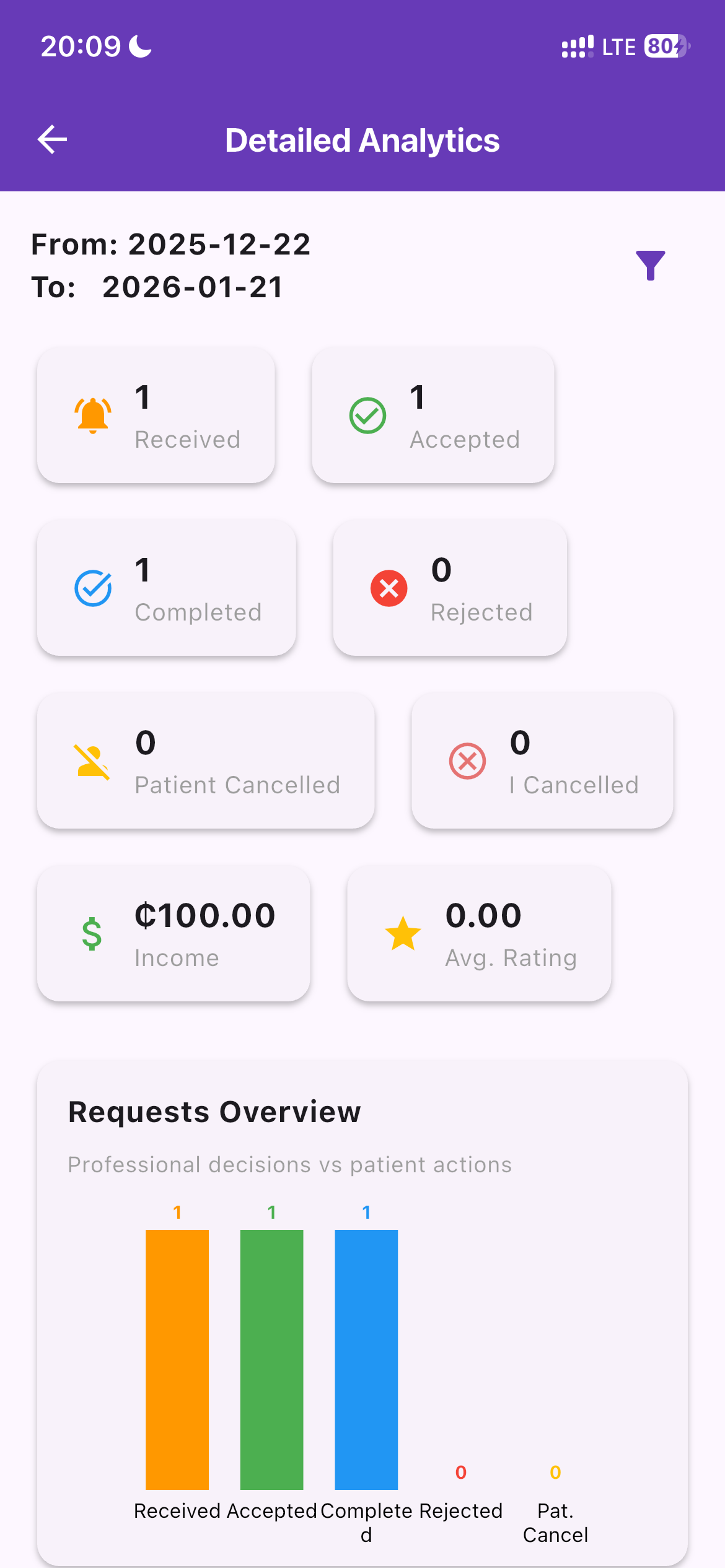This screenshot has width=725, height=1568.
Task: Tap the orange bell Received icon
Action: point(93,415)
